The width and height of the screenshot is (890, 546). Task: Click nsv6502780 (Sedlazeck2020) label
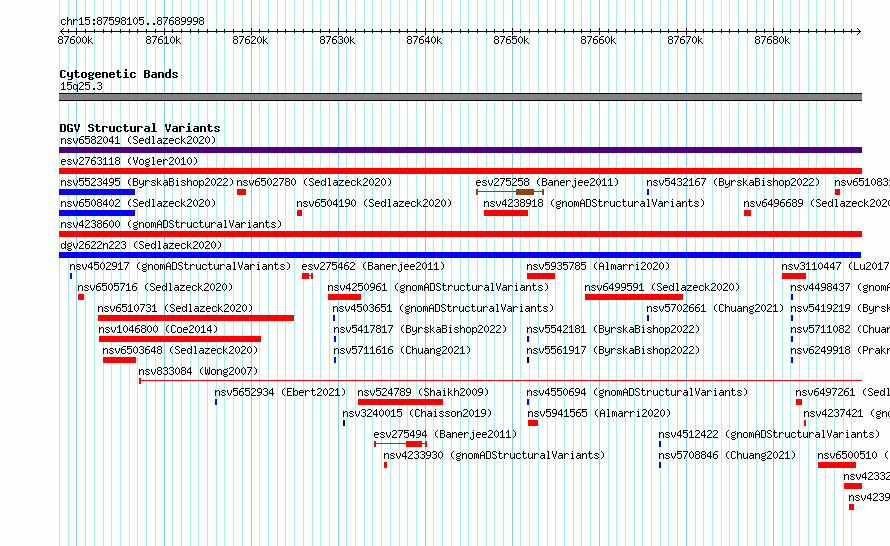click(x=314, y=182)
